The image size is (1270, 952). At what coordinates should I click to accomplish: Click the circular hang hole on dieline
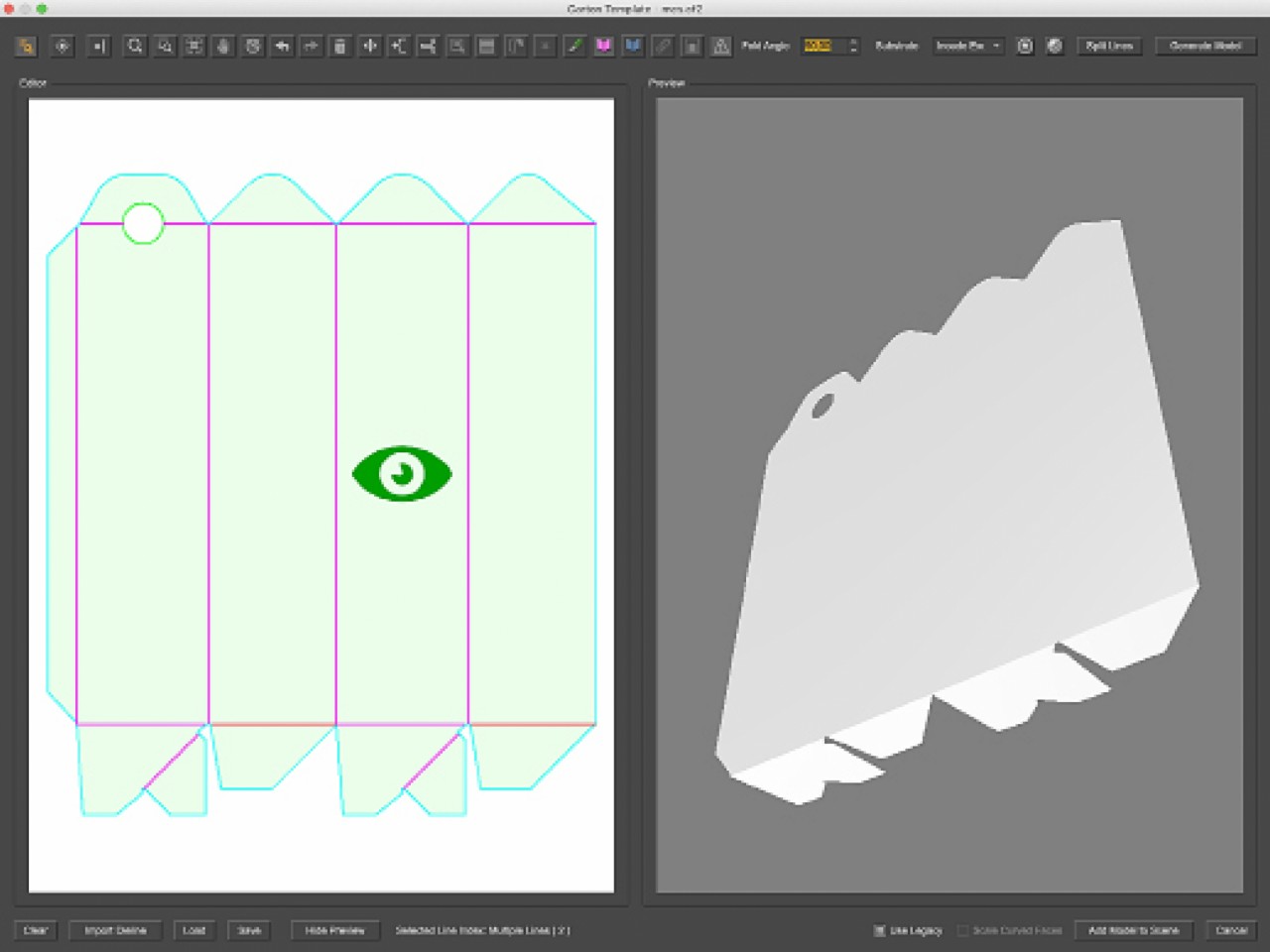143,223
